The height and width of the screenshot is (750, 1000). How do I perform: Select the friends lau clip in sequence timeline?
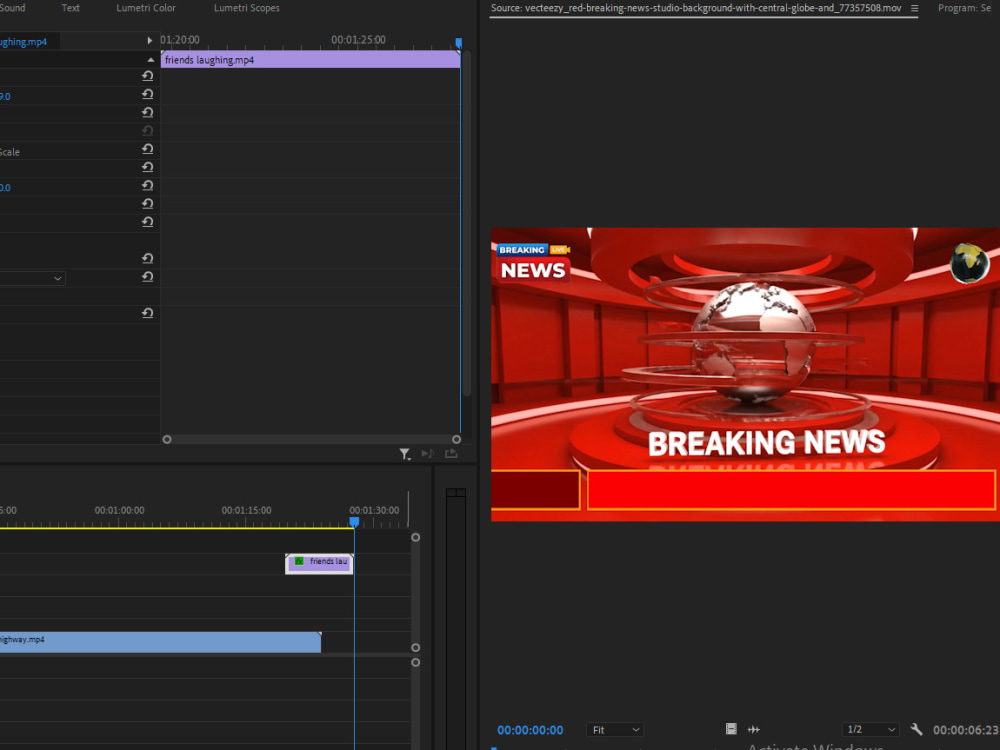pyautogui.click(x=319, y=564)
